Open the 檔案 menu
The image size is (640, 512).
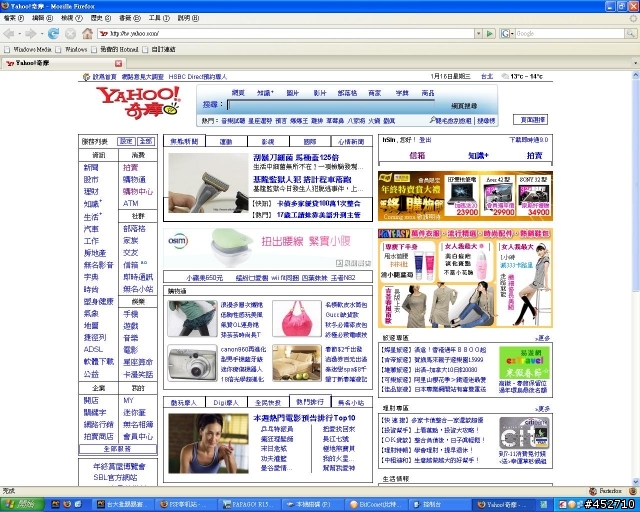tap(13, 18)
